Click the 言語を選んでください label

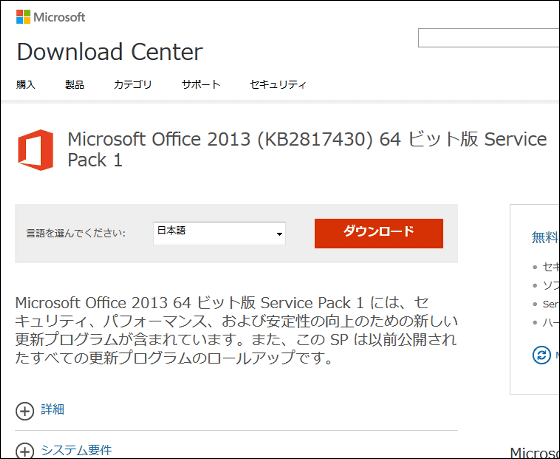76,234
